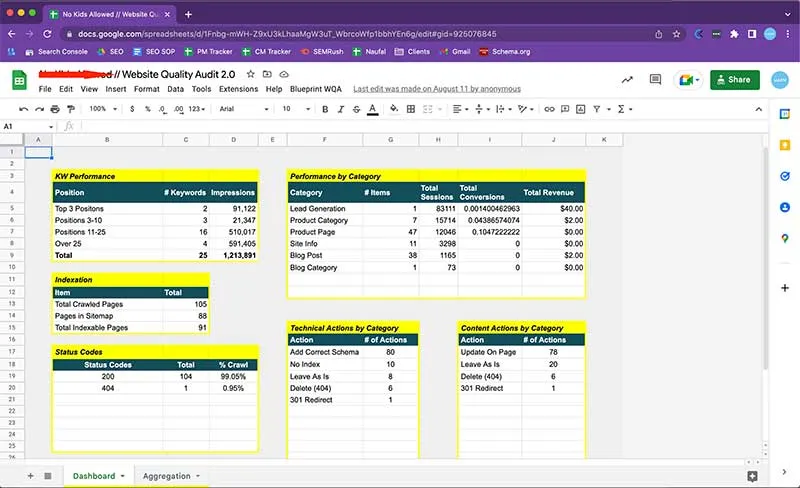The width and height of the screenshot is (800, 488).
Task: Click the Redo icon in toolbar
Action: tap(39, 109)
